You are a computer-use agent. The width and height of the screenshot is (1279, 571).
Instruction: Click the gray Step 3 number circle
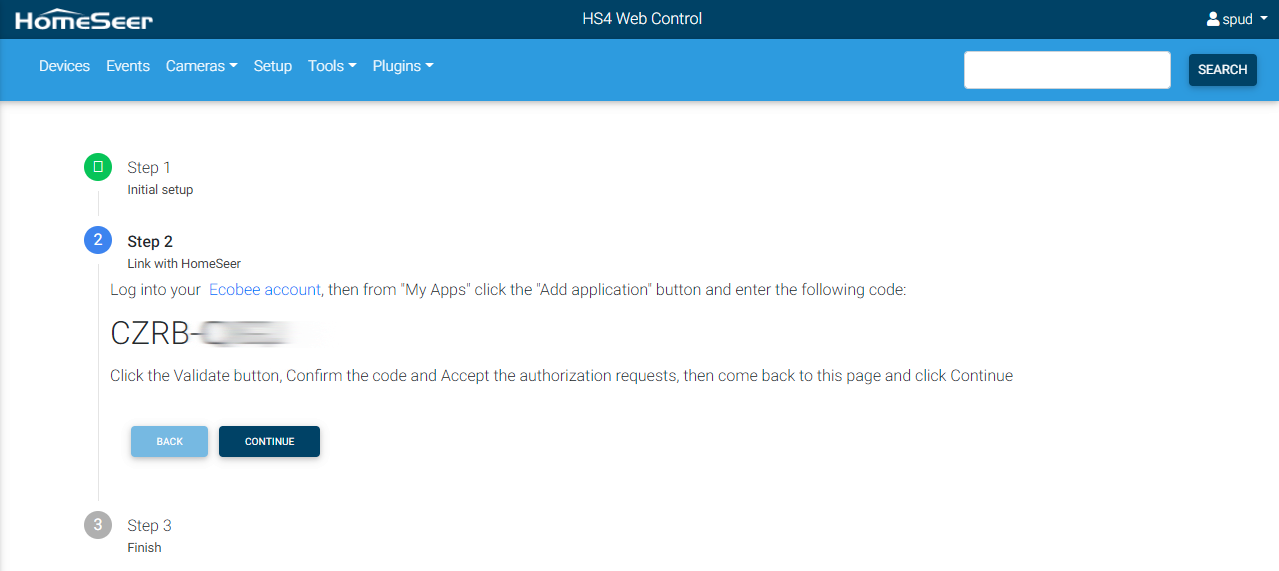pos(98,525)
